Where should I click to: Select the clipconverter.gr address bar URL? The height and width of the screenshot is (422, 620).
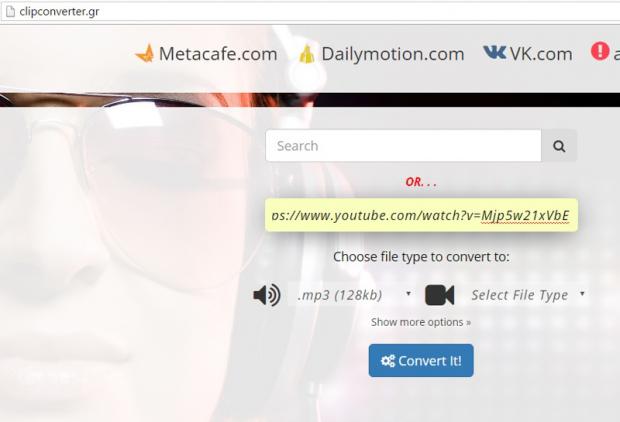point(59,12)
